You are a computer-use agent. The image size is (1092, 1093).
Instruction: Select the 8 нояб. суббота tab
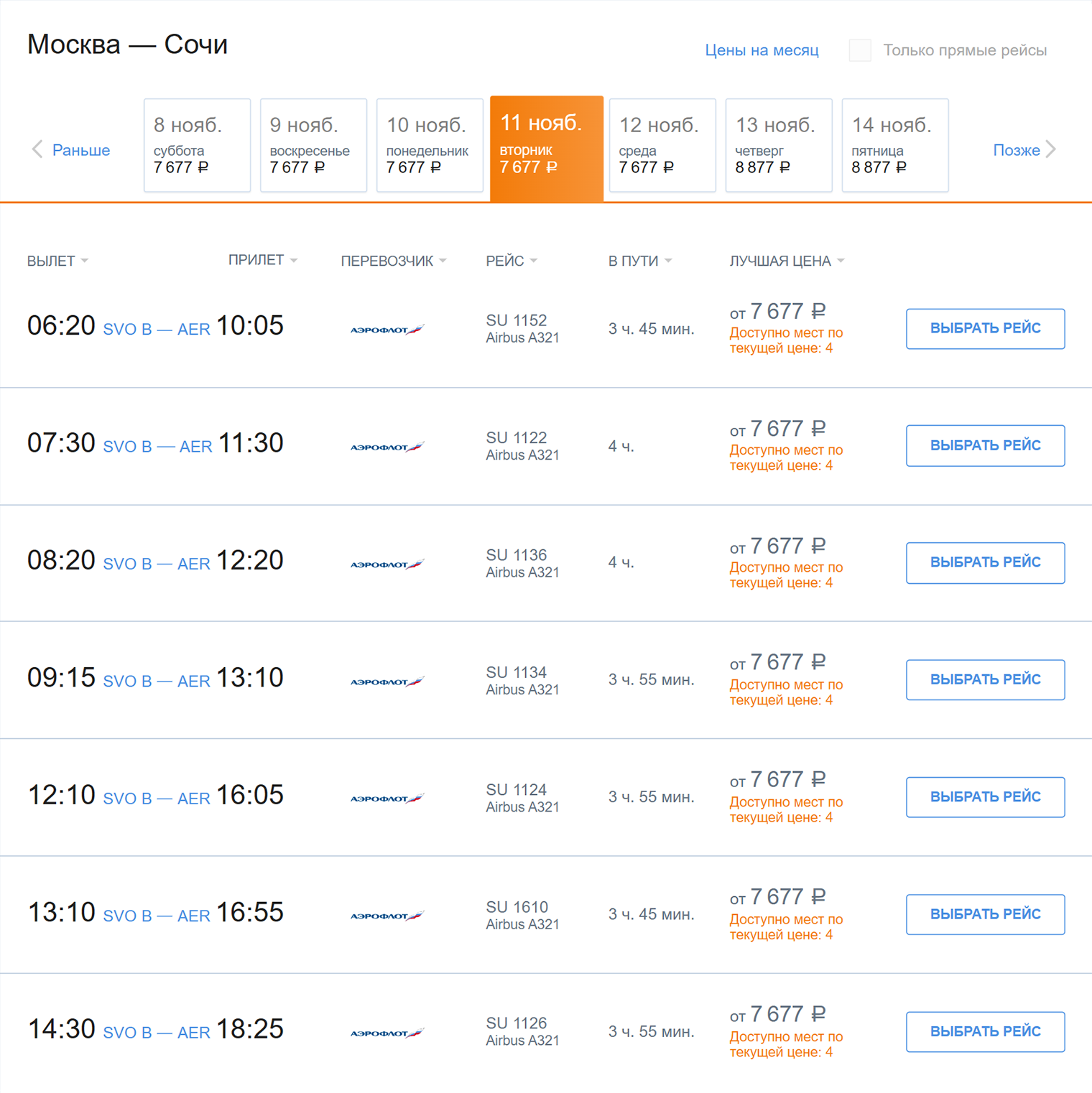[x=196, y=145]
